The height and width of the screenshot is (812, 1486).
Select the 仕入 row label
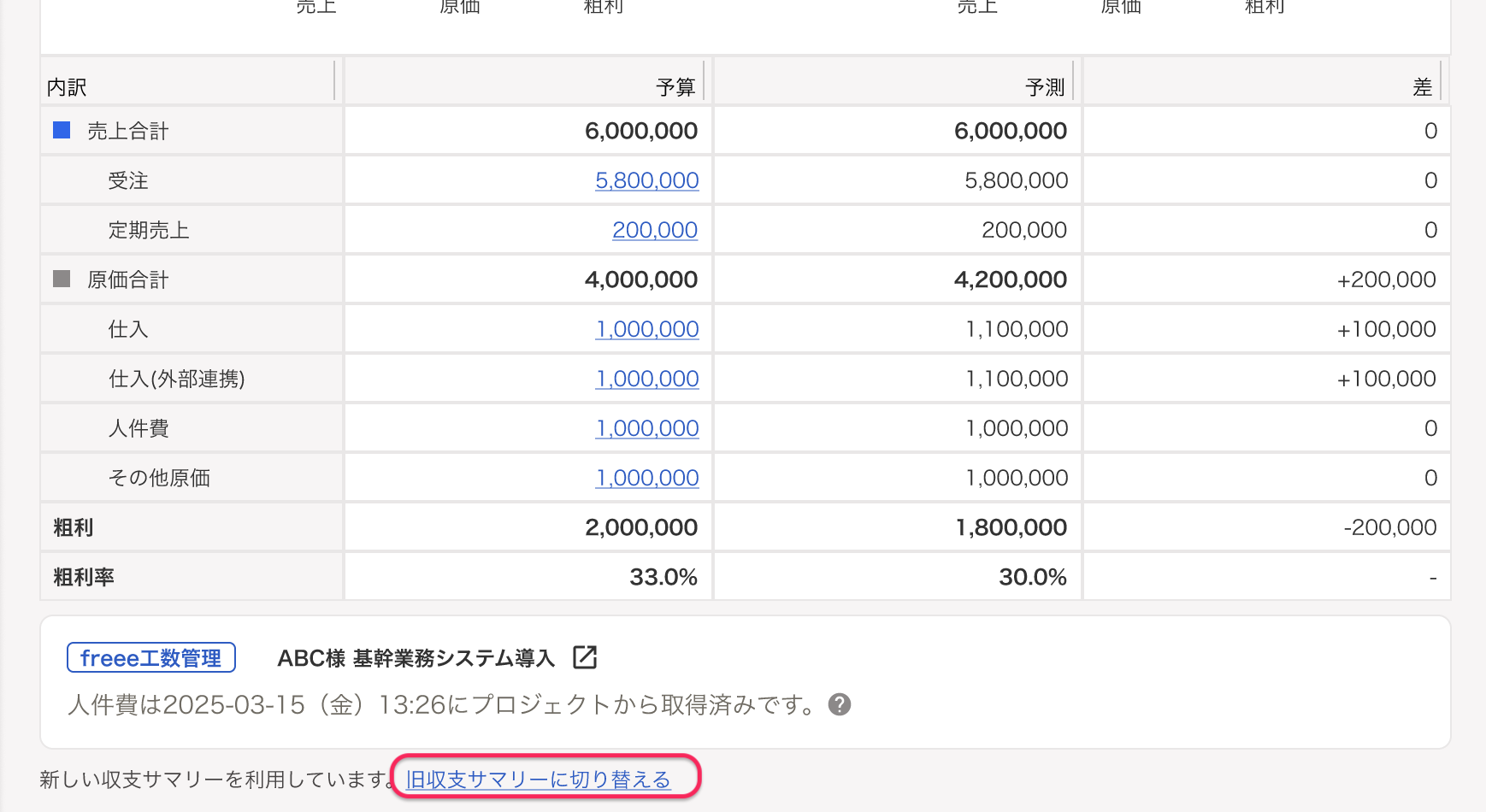pos(128,329)
